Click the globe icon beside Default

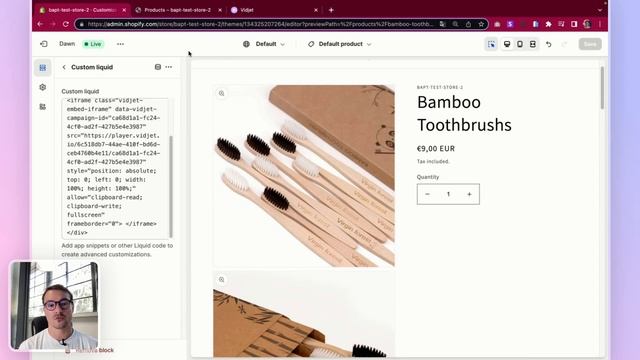pyautogui.click(x=246, y=44)
